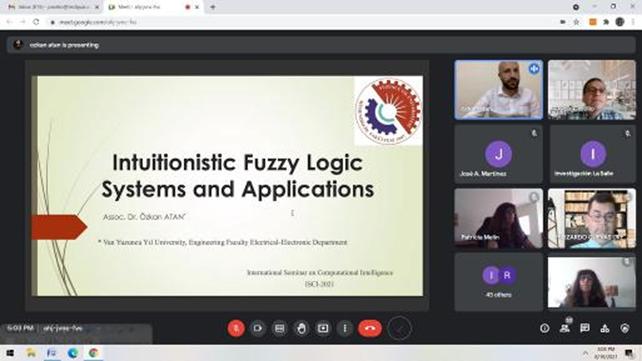Switch to the Gmail inbox browser tab
This screenshot has height=361, width=642.
53,7
